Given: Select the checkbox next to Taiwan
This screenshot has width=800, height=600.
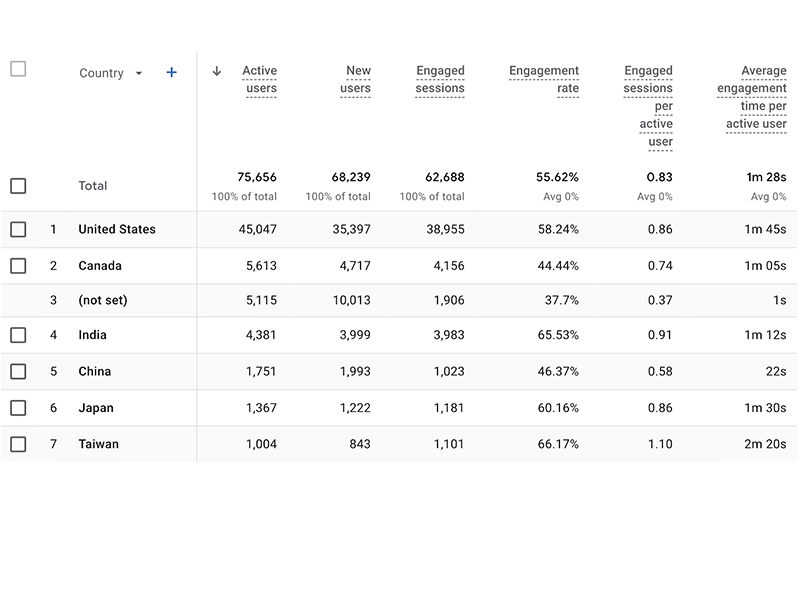Looking at the screenshot, I should pos(18,444).
